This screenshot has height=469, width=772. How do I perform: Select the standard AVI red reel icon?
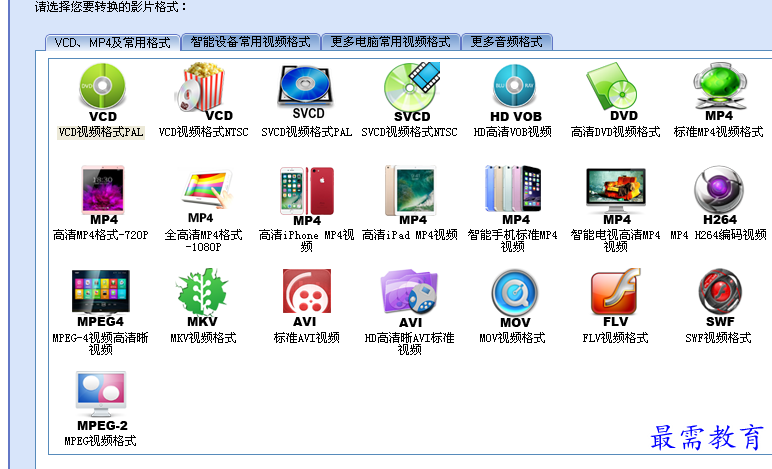coord(306,298)
